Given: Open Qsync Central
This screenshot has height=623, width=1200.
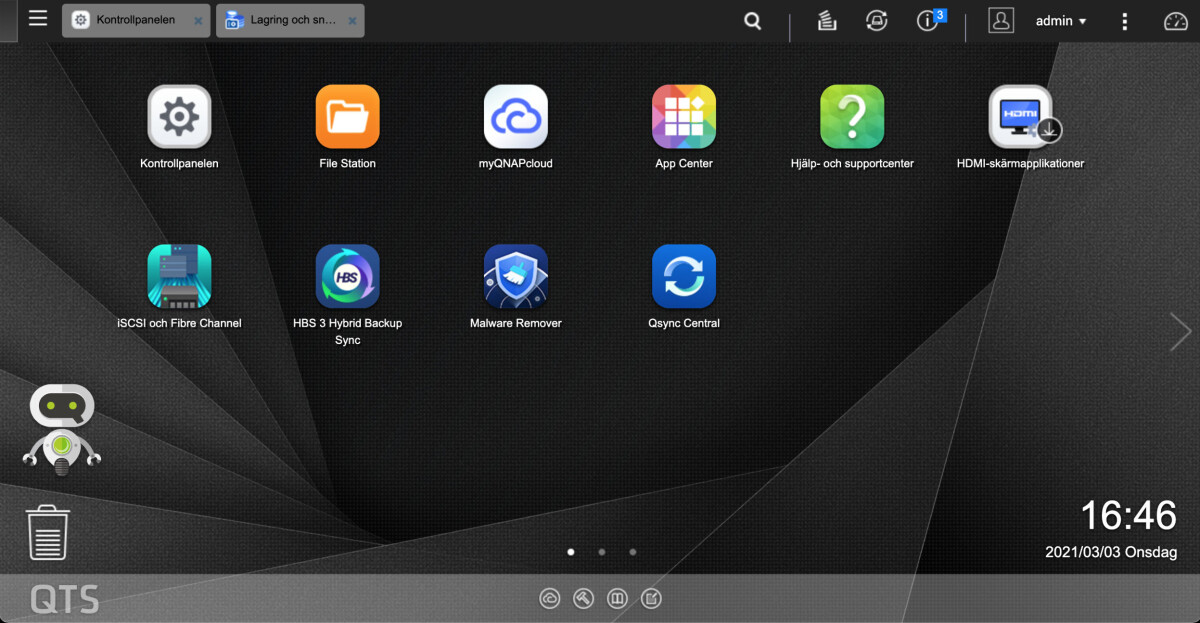Looking at the screenshot, I should [684, 277].
